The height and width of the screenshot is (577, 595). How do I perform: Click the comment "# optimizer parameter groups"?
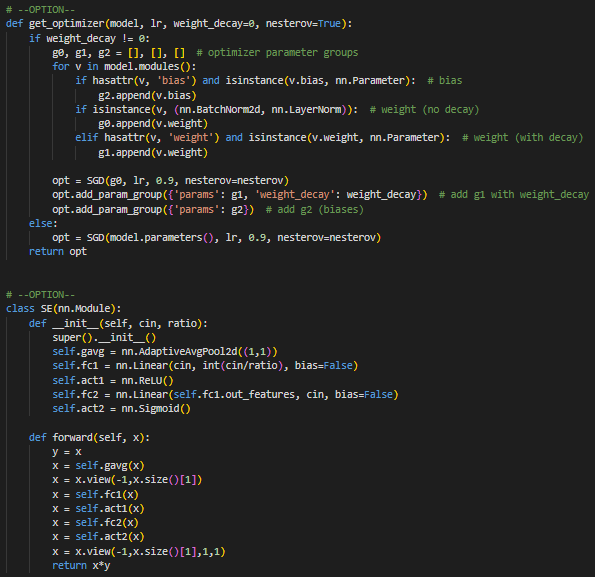coord(277,52)
